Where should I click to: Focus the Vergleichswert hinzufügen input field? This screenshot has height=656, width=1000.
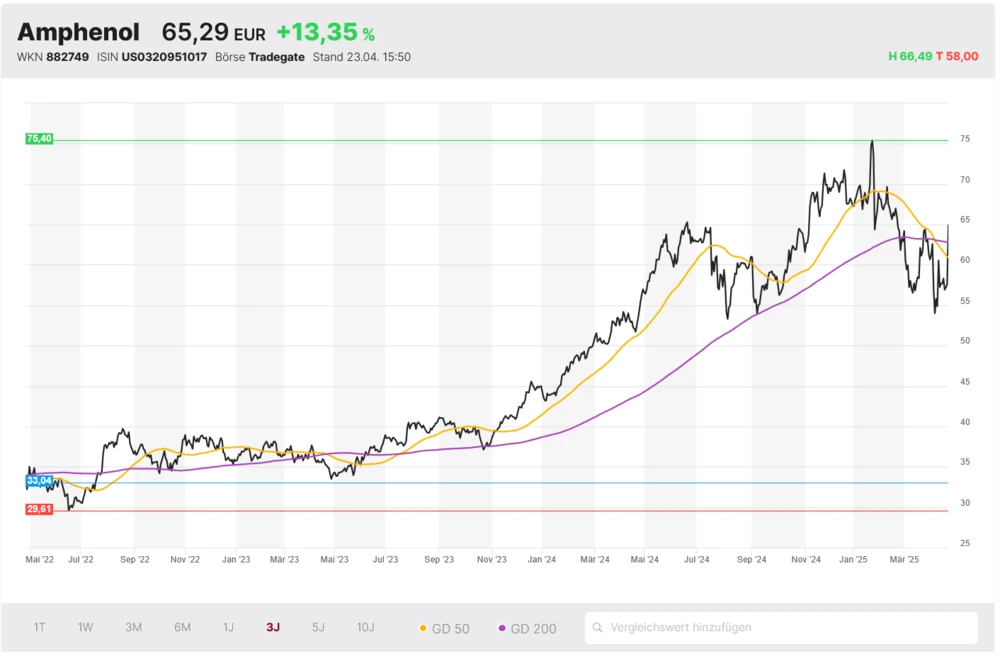click(x=790, y=628)
